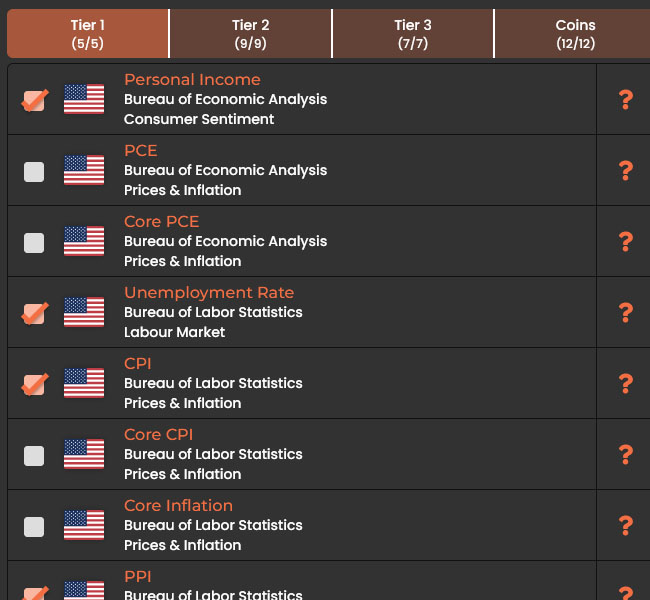Open Core CPI help question mark
Image resolution: width=650 pixels, height=600 pixels.
[x=626, y=454]
